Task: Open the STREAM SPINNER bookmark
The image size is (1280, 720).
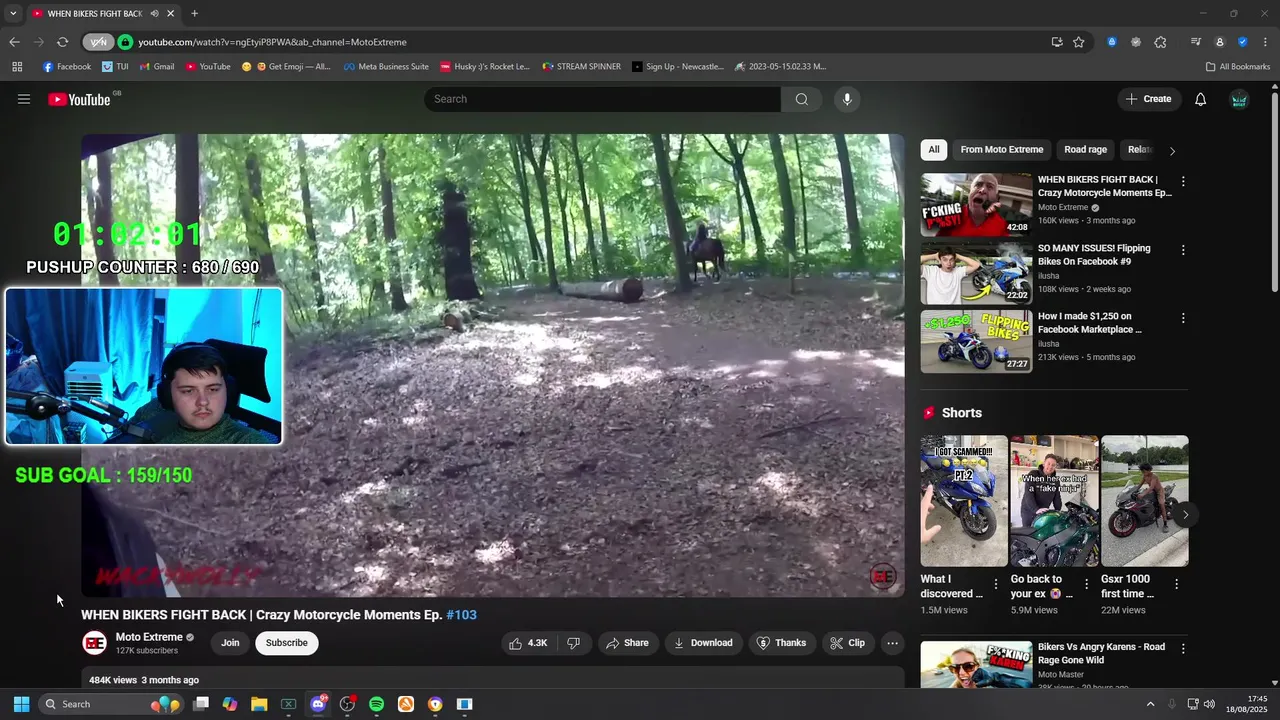Action: [581, 67]
